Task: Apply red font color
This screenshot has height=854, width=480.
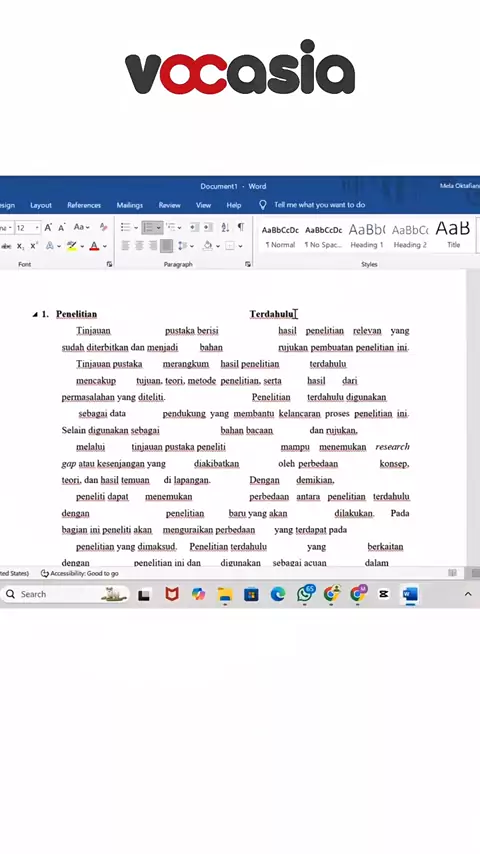Action: pos(94,246)
